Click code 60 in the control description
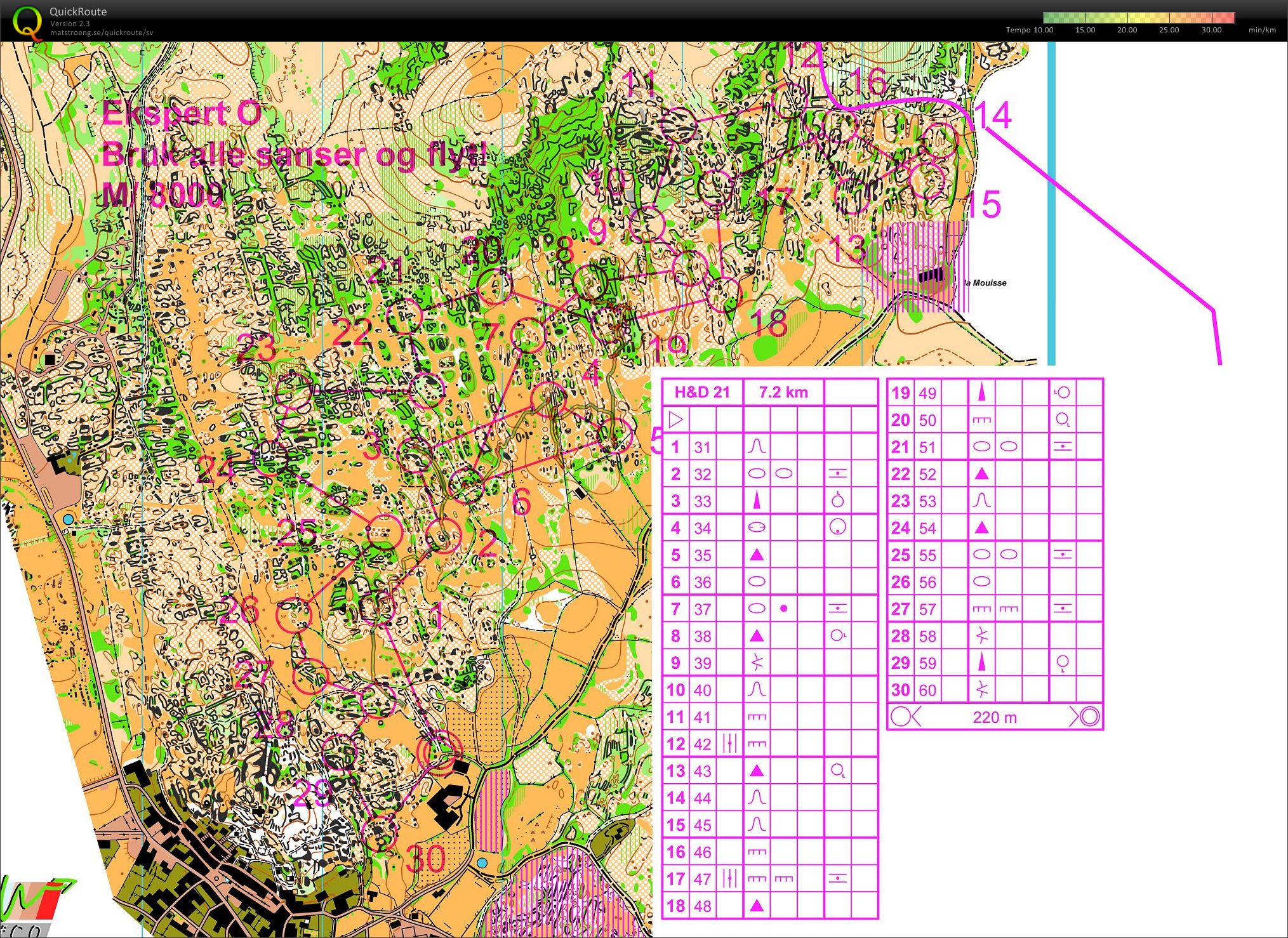The width and height of the screenshot is (1288, 938). tap(927, 690)
